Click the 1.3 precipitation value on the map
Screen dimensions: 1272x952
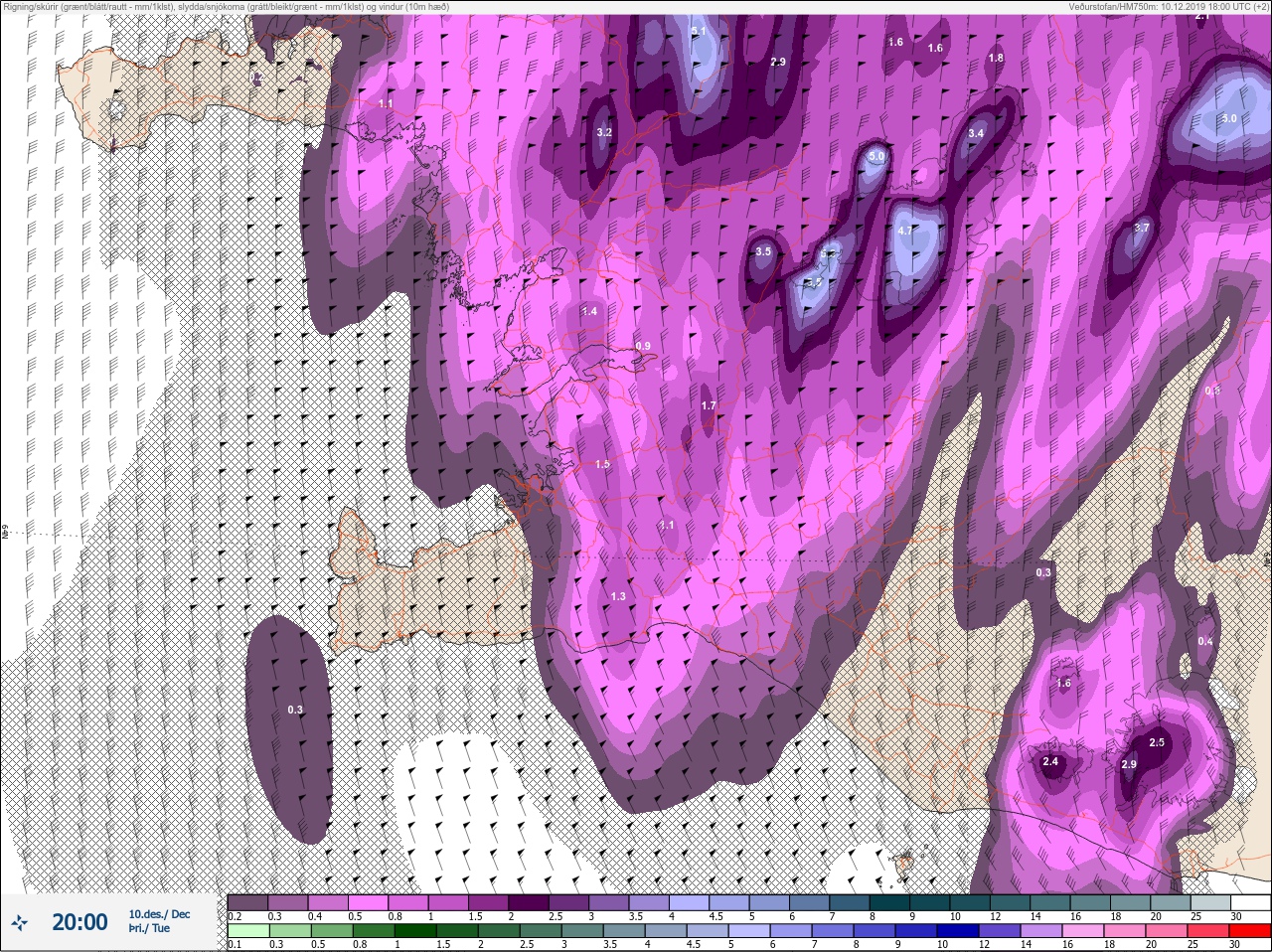click(x=618, y=596)
